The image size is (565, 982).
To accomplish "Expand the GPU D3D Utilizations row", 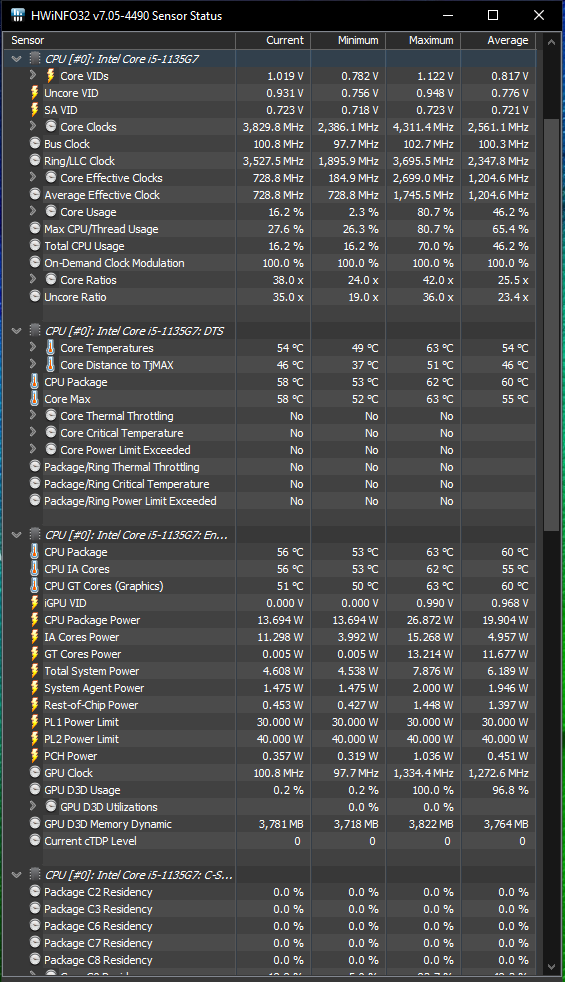I will pos(33,806).
